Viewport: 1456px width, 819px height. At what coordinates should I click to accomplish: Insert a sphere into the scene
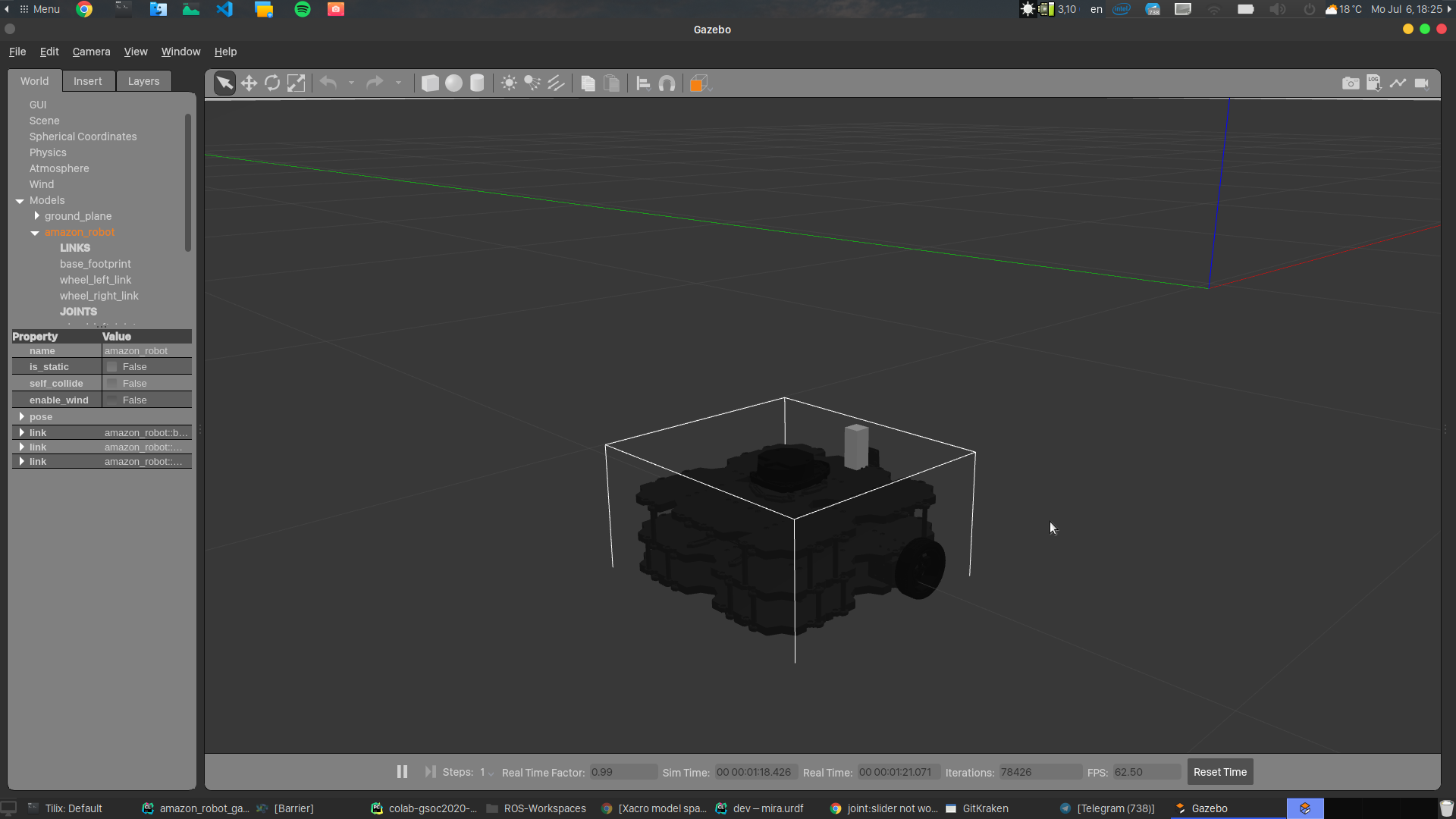pyautogui.click(x=453, y=83)
